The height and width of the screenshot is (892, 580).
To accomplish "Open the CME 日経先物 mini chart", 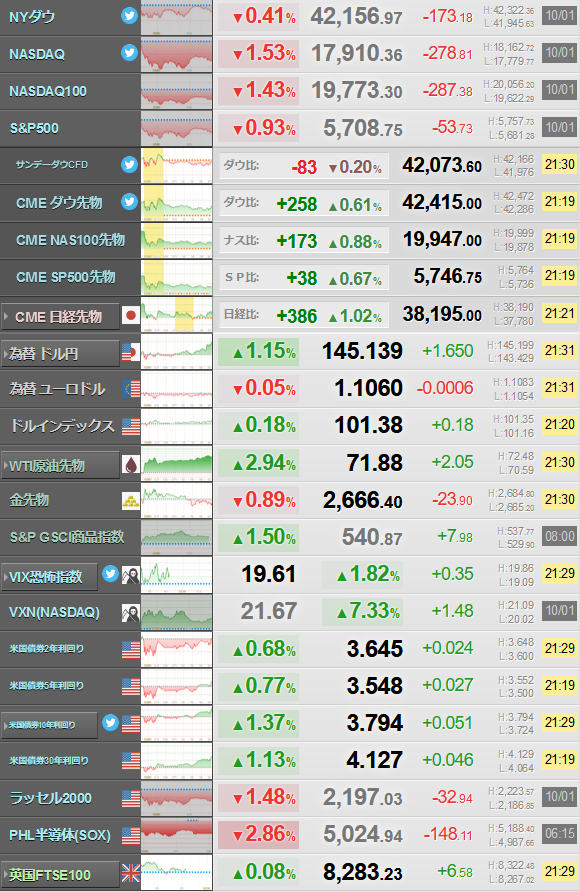I will coord(176,314).
